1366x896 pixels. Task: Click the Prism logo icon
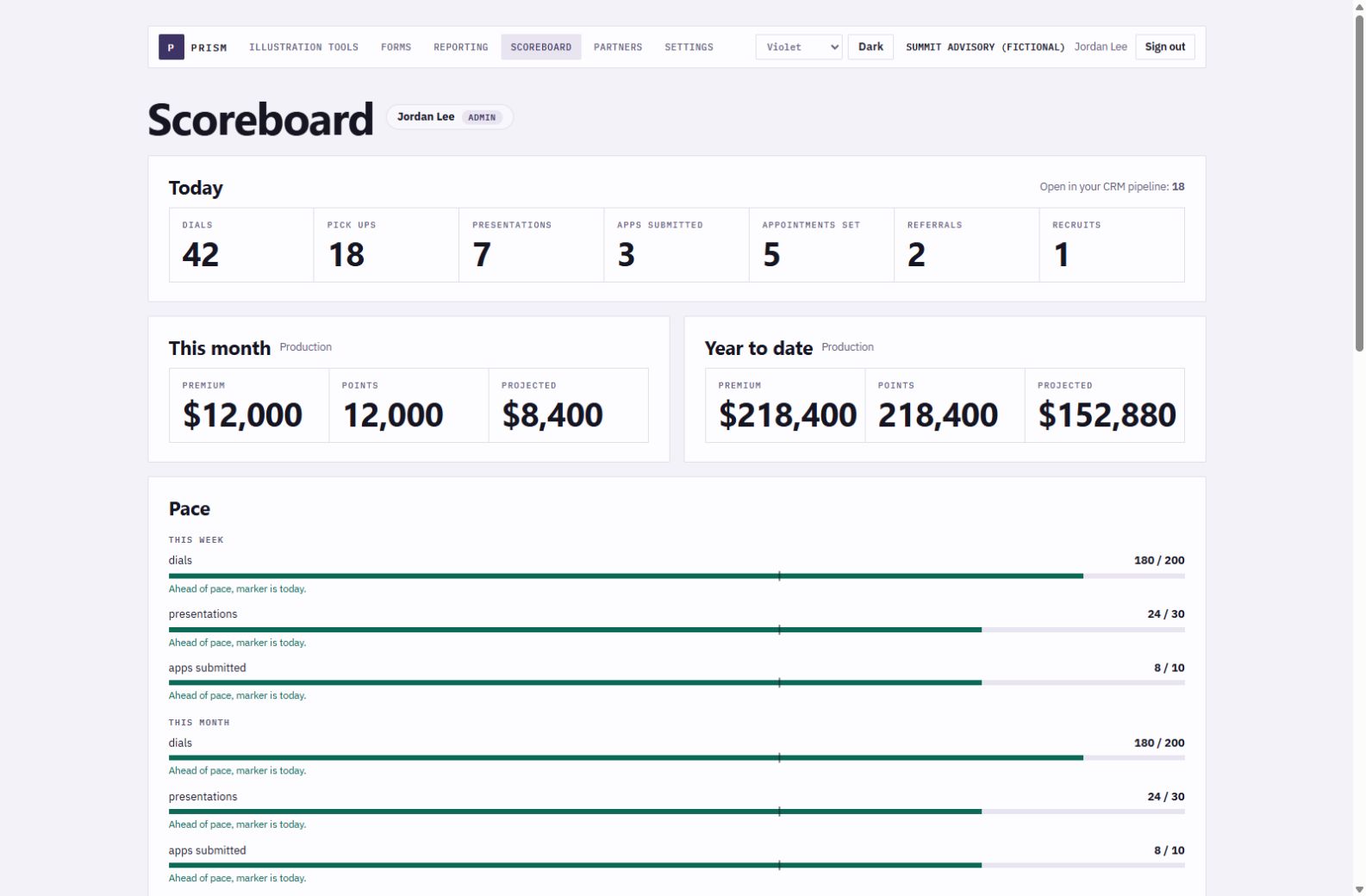[x=171, y=47]
